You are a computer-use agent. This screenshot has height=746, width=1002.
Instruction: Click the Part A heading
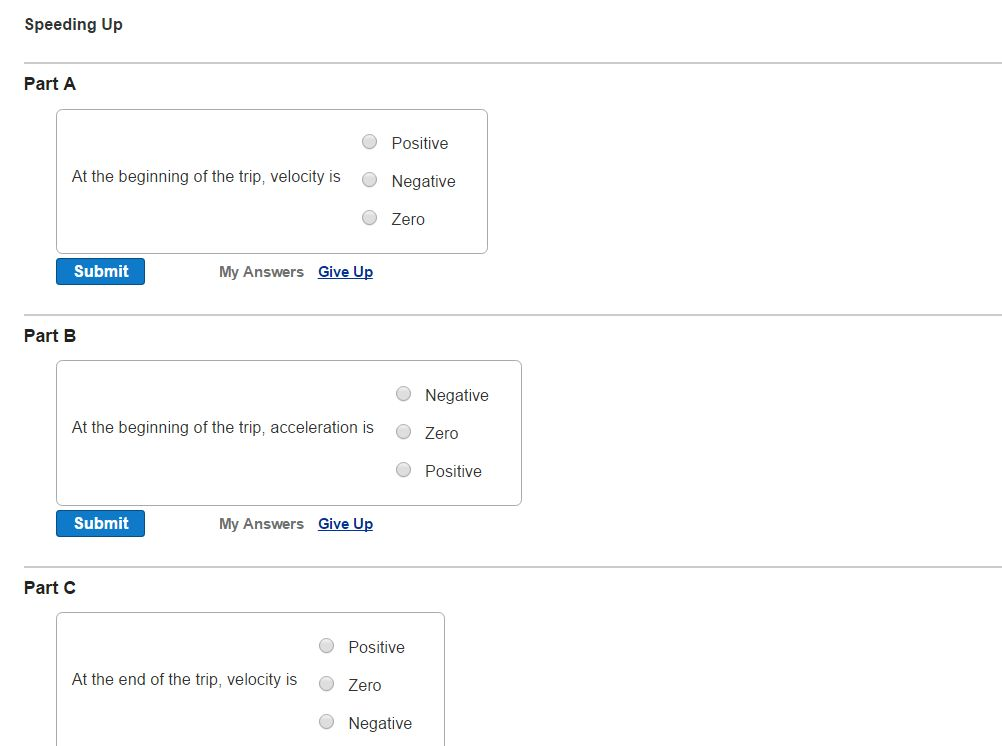(x=50, y=84)
